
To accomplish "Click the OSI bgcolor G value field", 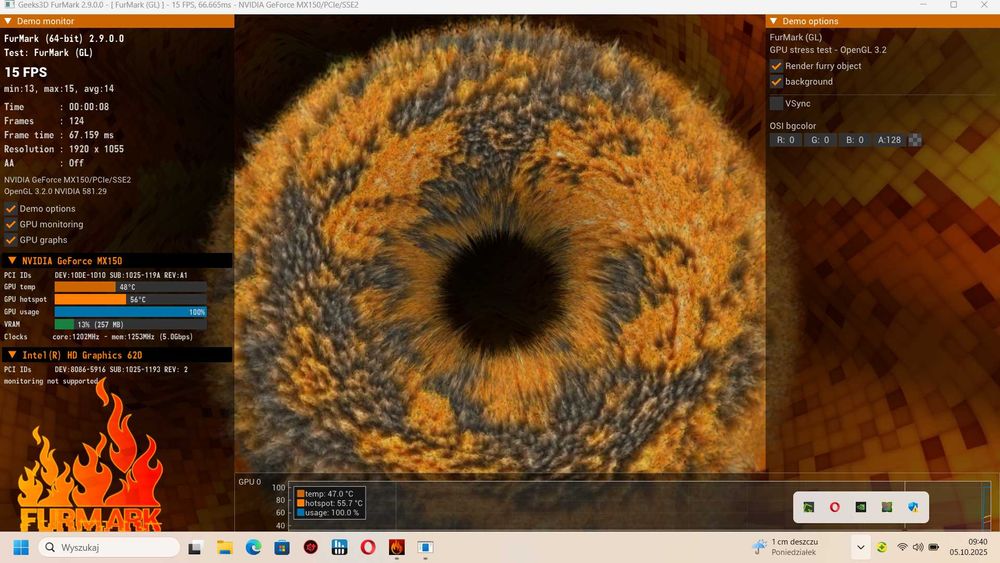I will pyautogui.click(x=820, y=140).
